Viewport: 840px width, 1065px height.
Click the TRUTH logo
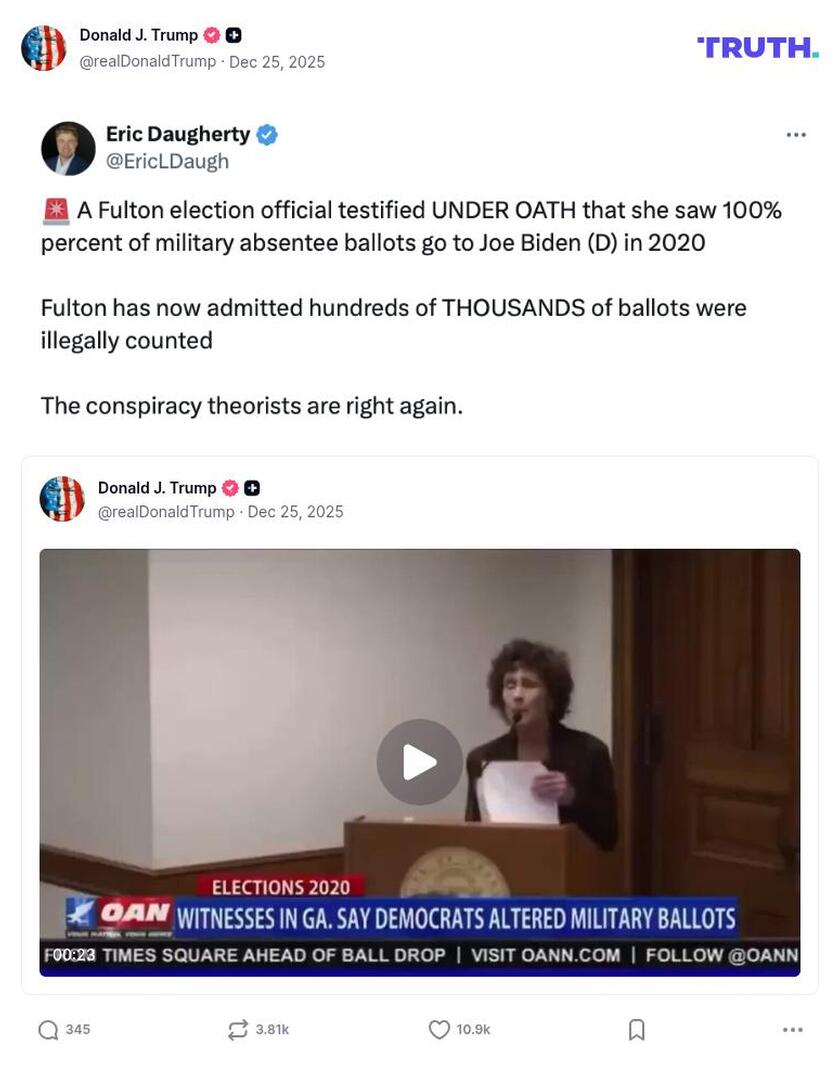(x=758, y=48)
